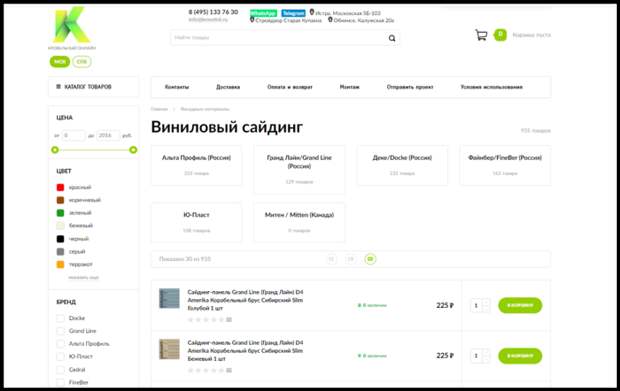
Task: Open the Доставка menu item
Action: 228,87
